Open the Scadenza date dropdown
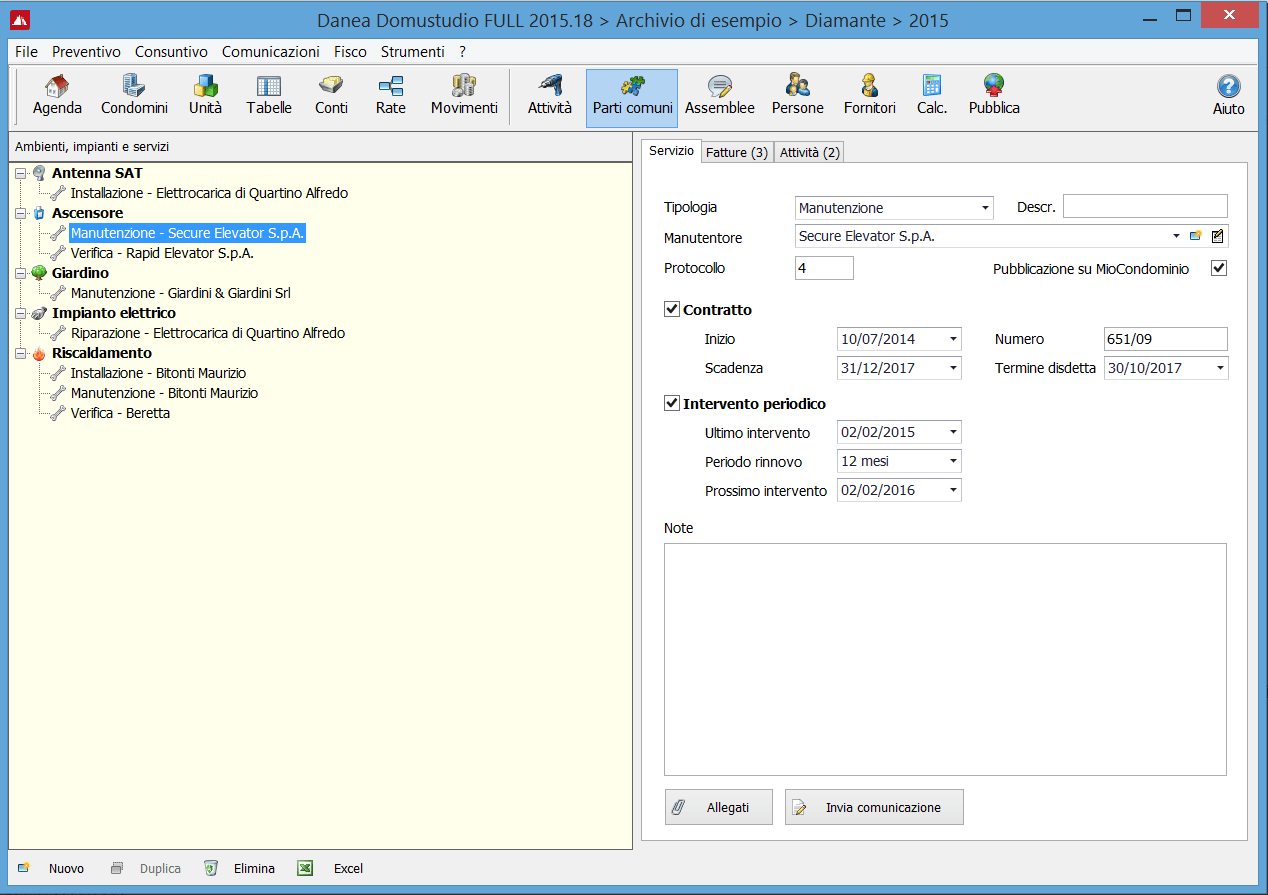This screenshot has width=1268, height=895. 953,368
